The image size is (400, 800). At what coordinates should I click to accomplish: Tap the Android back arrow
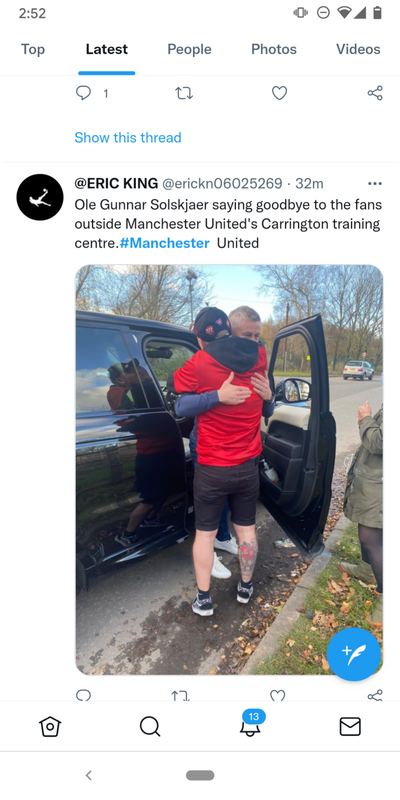click(88, 775)
